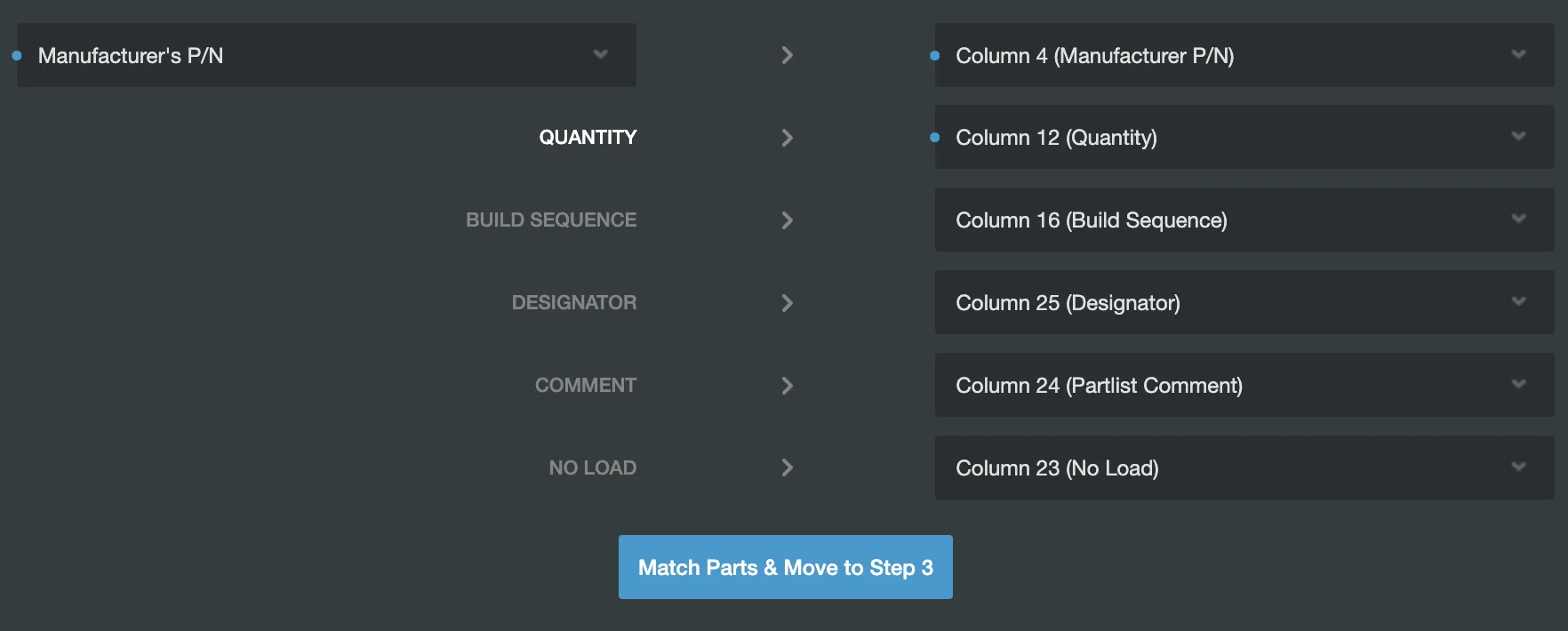Open the Column 24 (Partlist Comment) dropdown
The image size is (1568, 631).
[1244, 386]
